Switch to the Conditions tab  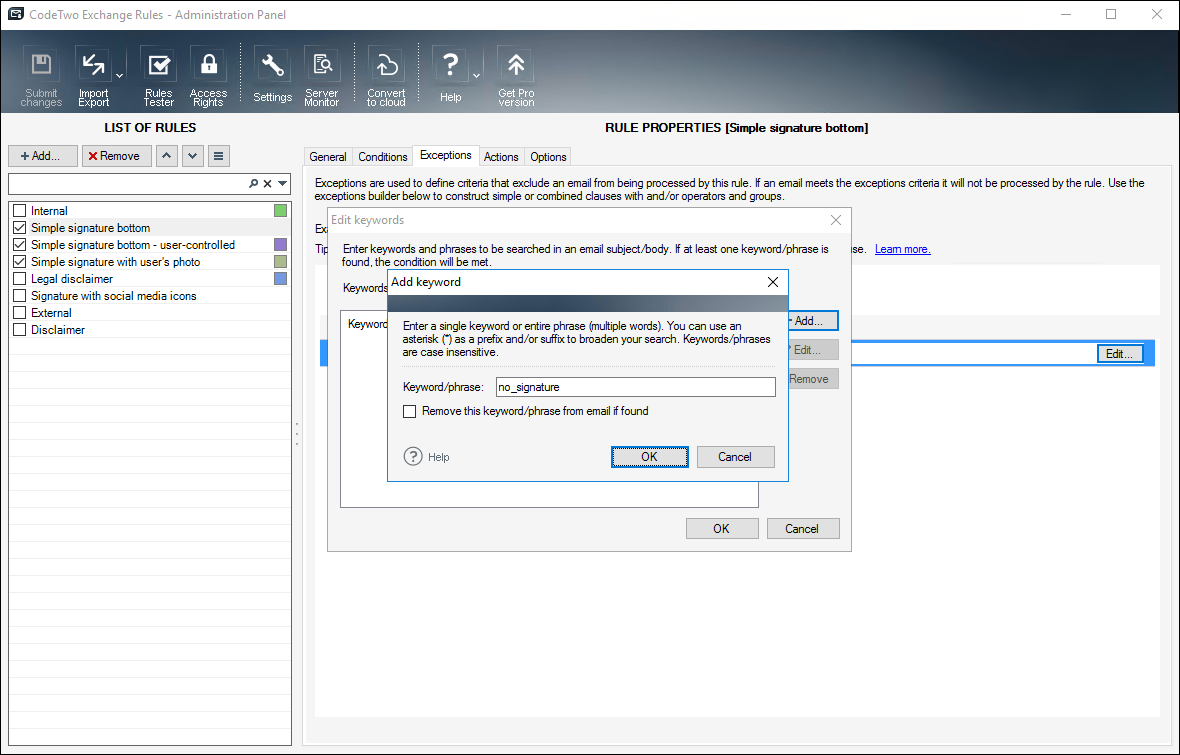pos(382,157)
